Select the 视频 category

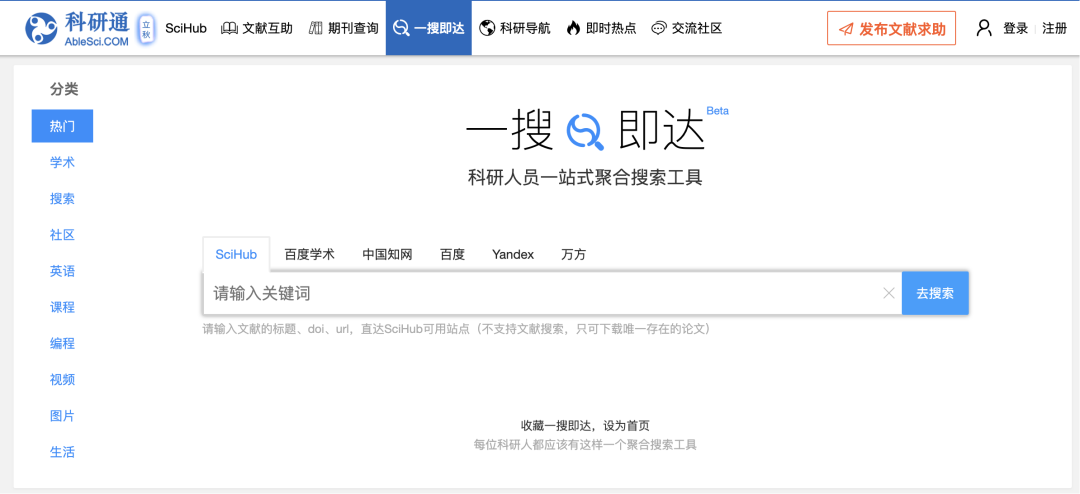[62, 380]
